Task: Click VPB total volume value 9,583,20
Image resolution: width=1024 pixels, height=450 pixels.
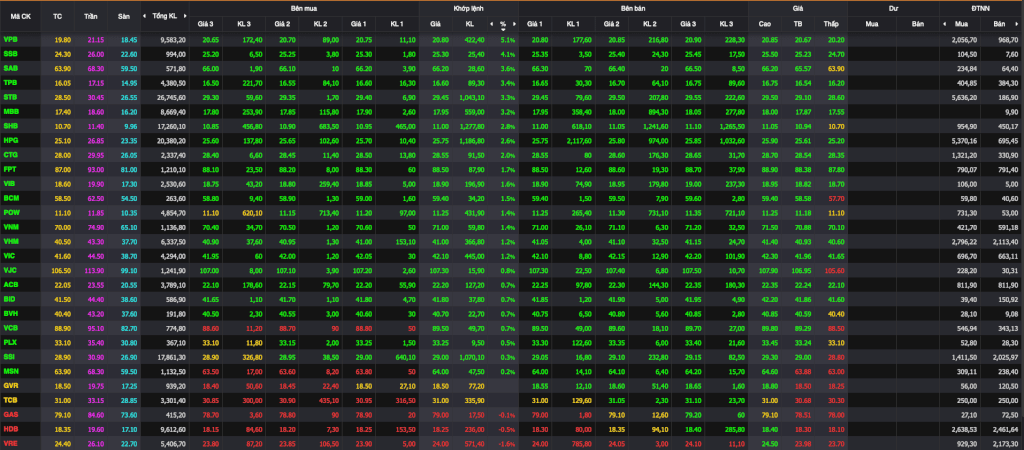Action: [173, 40]
